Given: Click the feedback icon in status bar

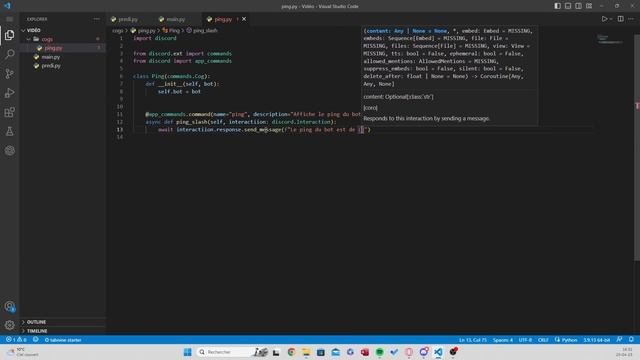Looking at the screenshot, I should 620,340.
